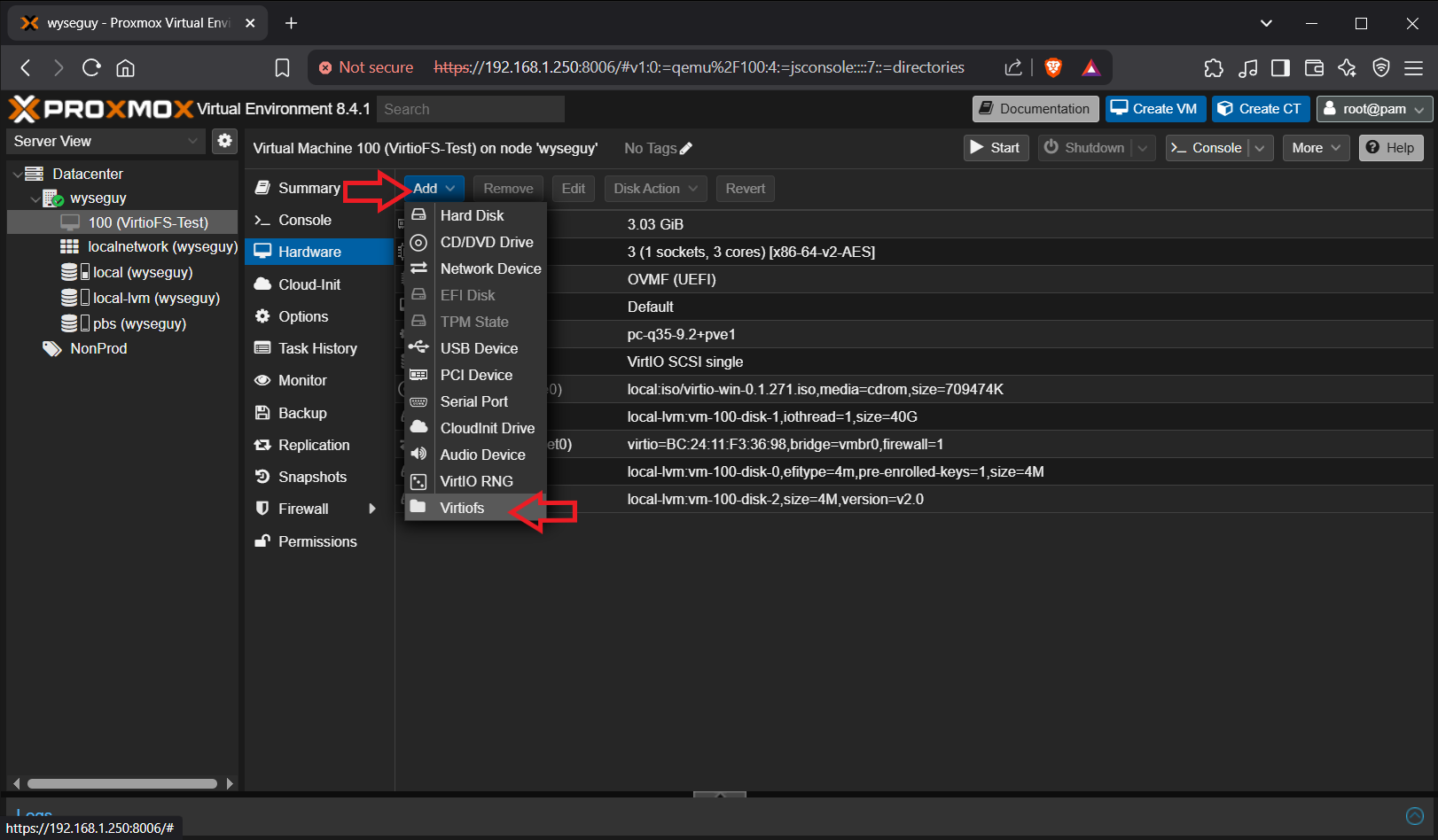
Task: Click Create VM button
Action: [1155, 109]
